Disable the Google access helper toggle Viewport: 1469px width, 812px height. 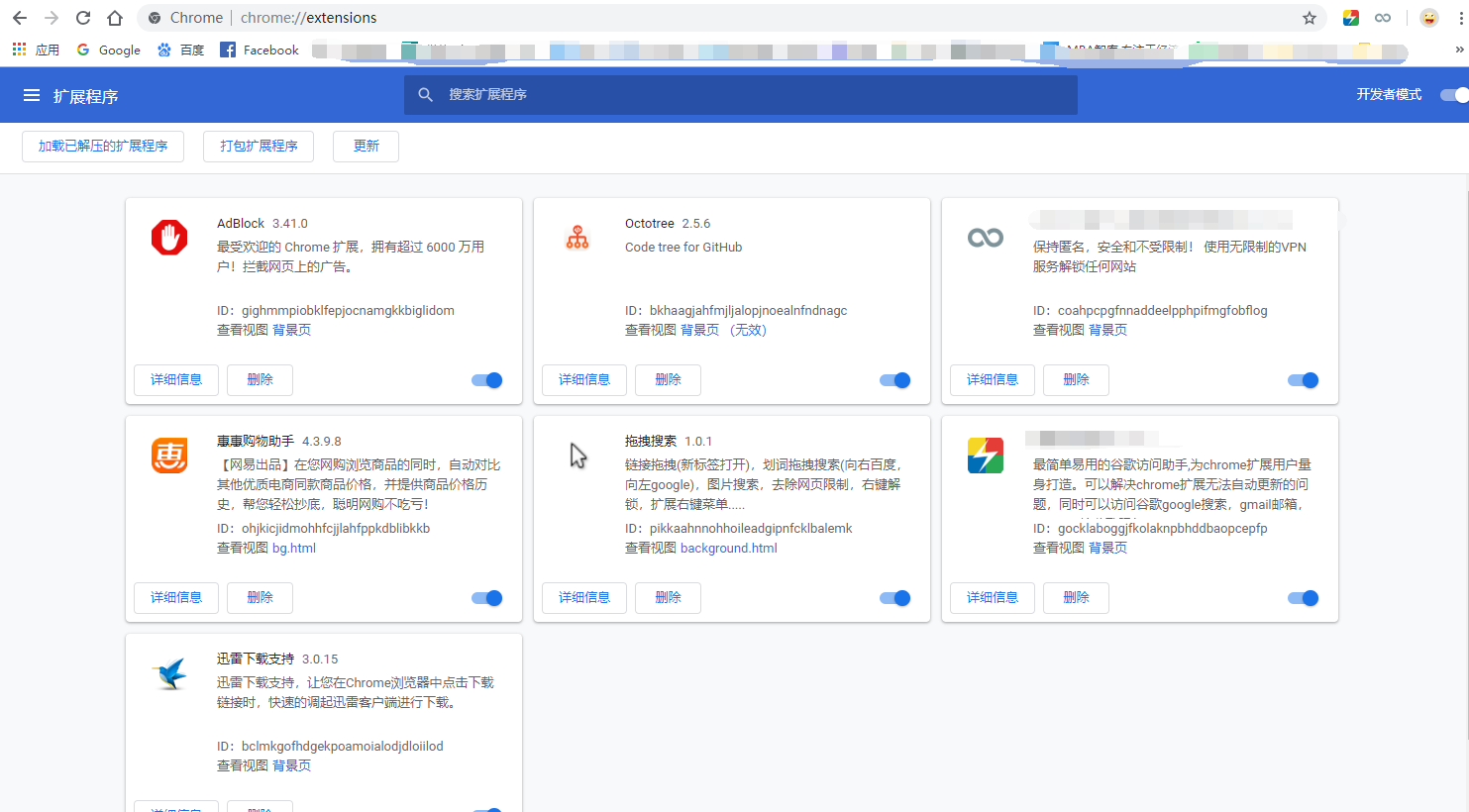click(x=1304, y=598)
